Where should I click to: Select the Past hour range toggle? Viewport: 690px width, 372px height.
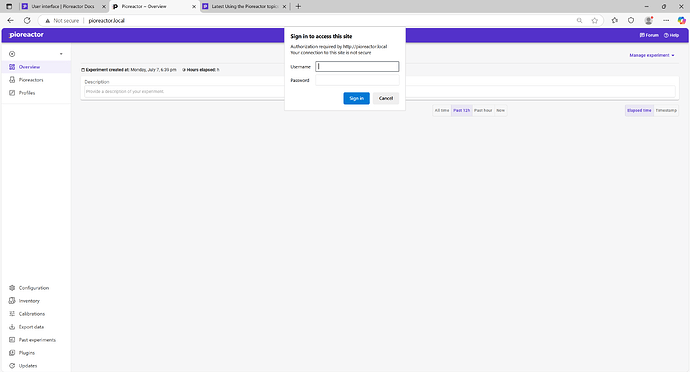click(483, 110)
